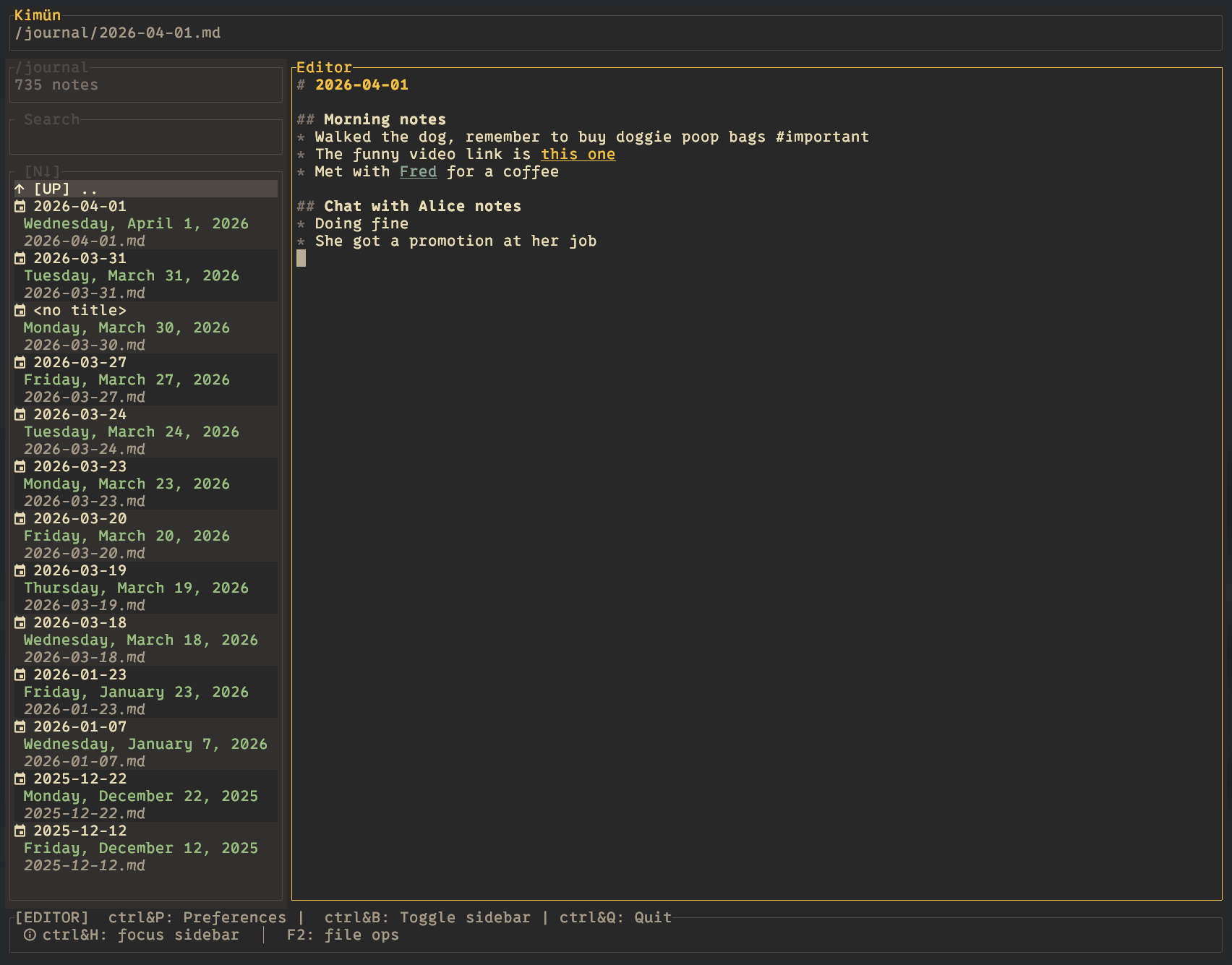Navigate up using the [UP] .. entry
This screenshot has width=1232, height=965.
65,188
